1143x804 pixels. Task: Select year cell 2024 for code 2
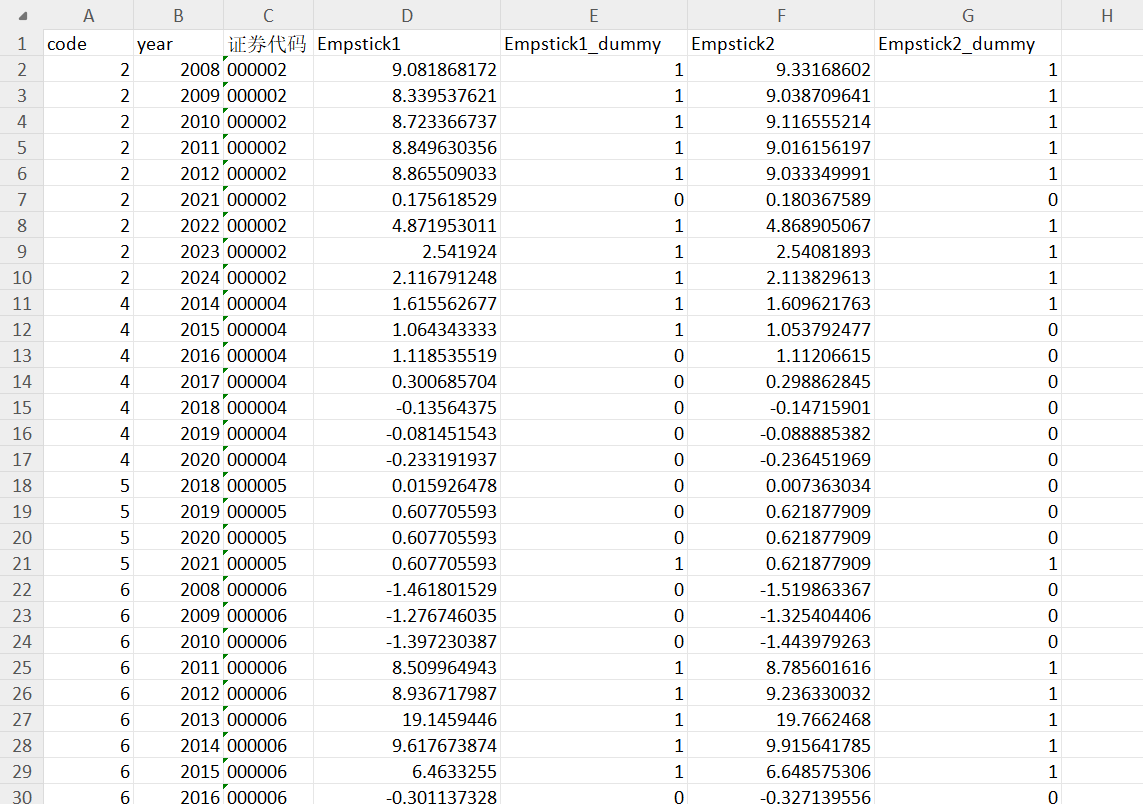coord(179,278)
